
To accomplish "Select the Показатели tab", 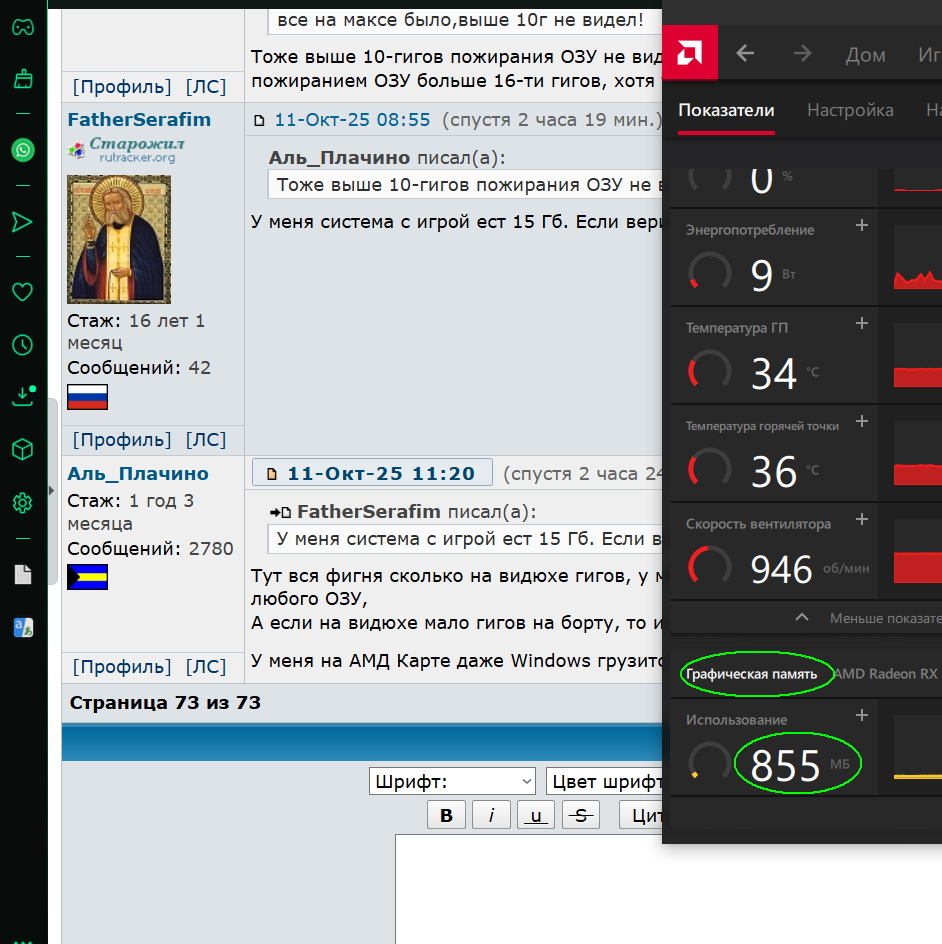I will pyautogui.click(x=726, y=110).
